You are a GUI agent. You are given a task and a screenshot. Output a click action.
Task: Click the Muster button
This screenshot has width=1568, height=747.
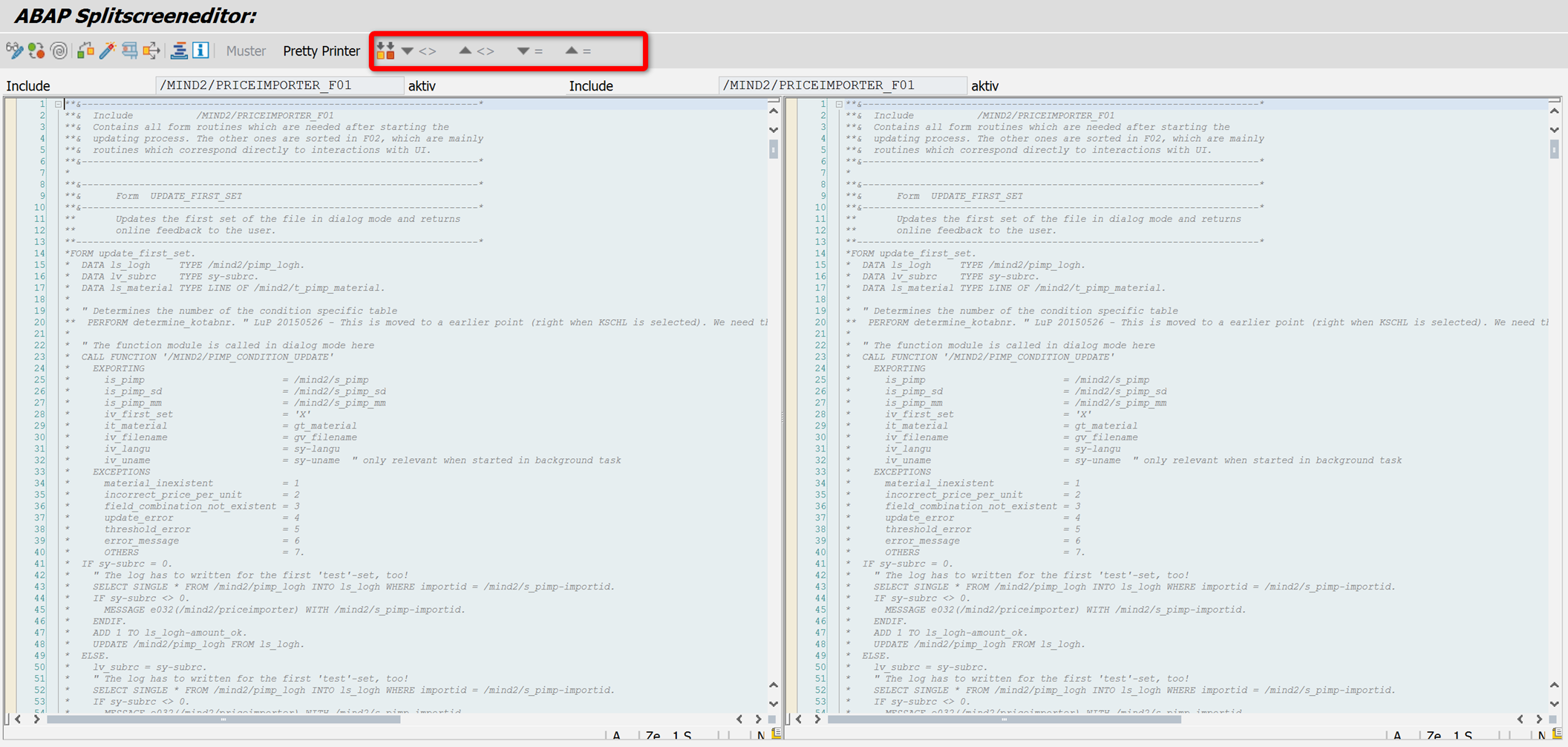(x=246, y=50)
